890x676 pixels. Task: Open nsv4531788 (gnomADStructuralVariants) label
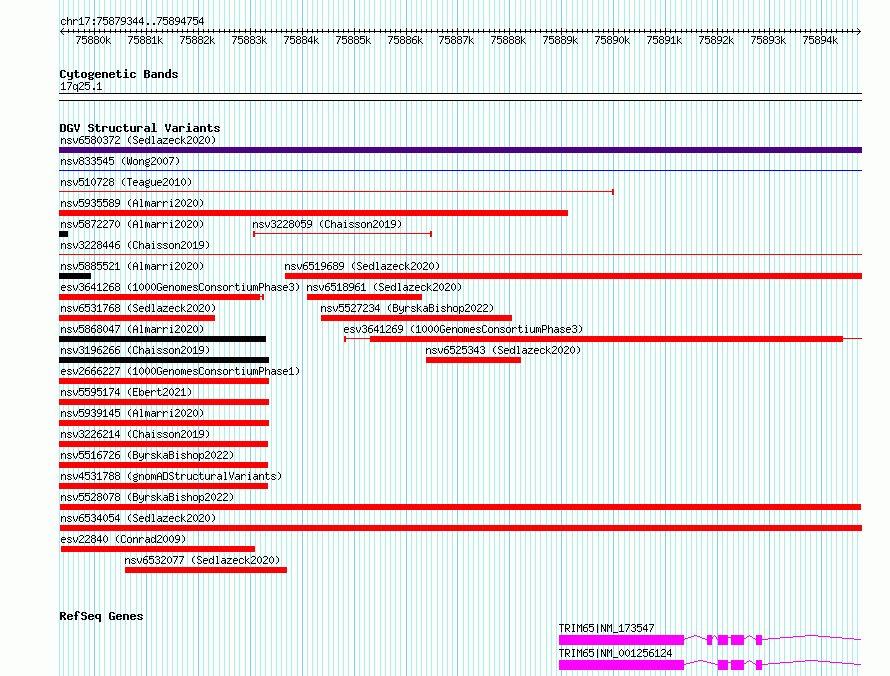tap(171, 476)
